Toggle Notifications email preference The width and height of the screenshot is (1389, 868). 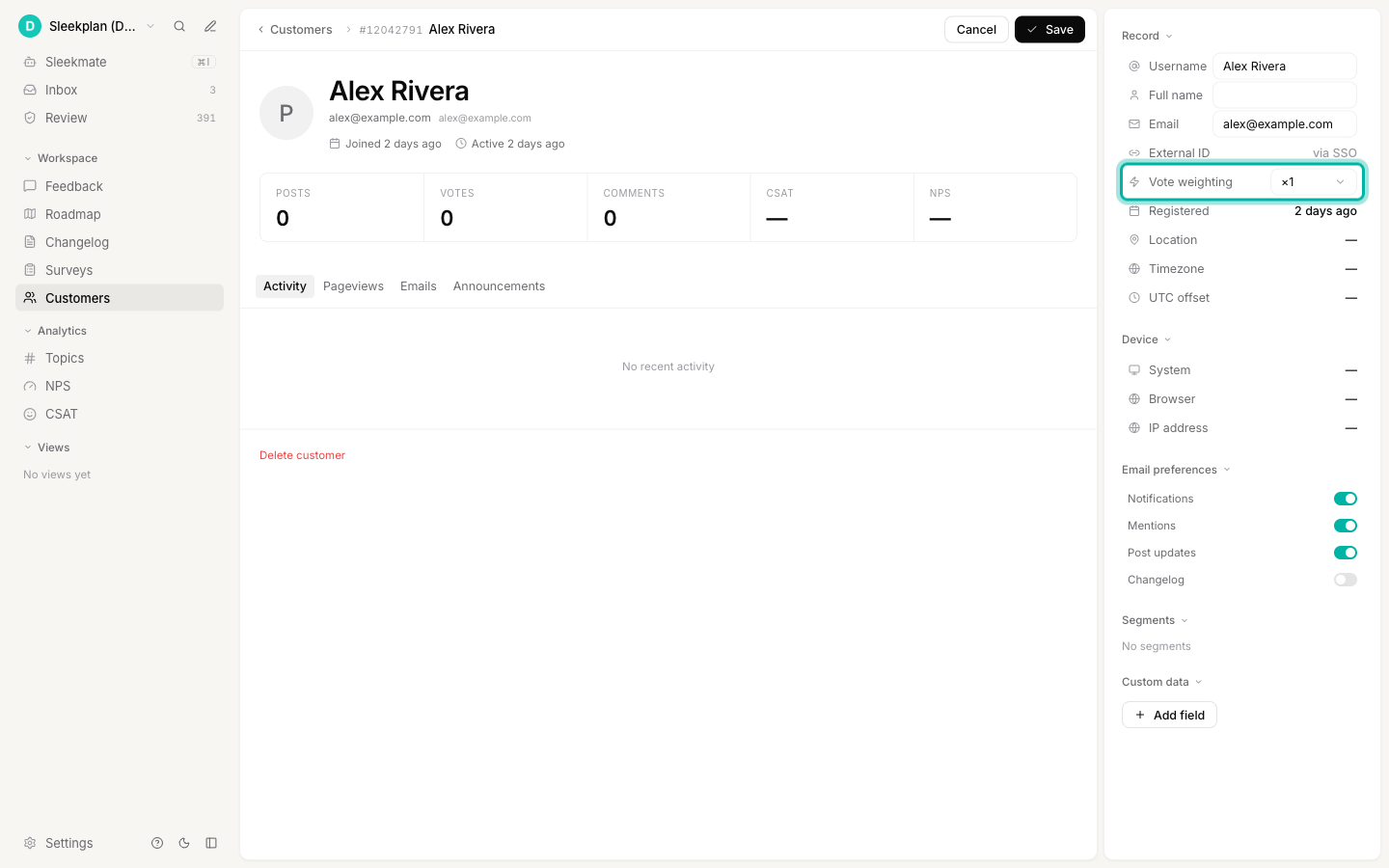[x=1346, y=499]
